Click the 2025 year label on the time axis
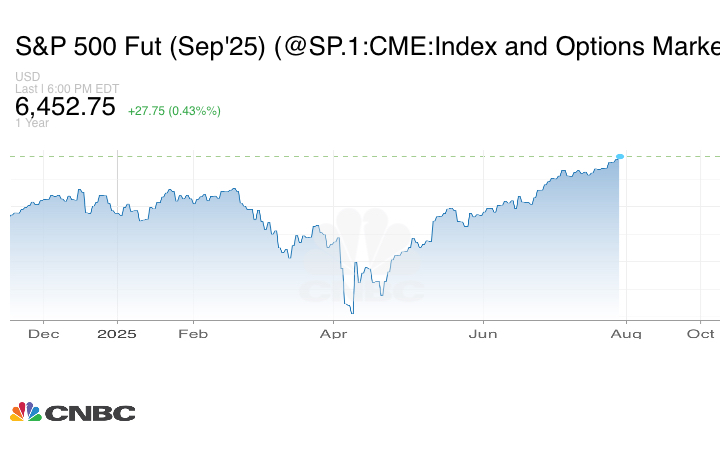Image resolution: width=720 pixels, height=450 pixels. coord(118,333)
